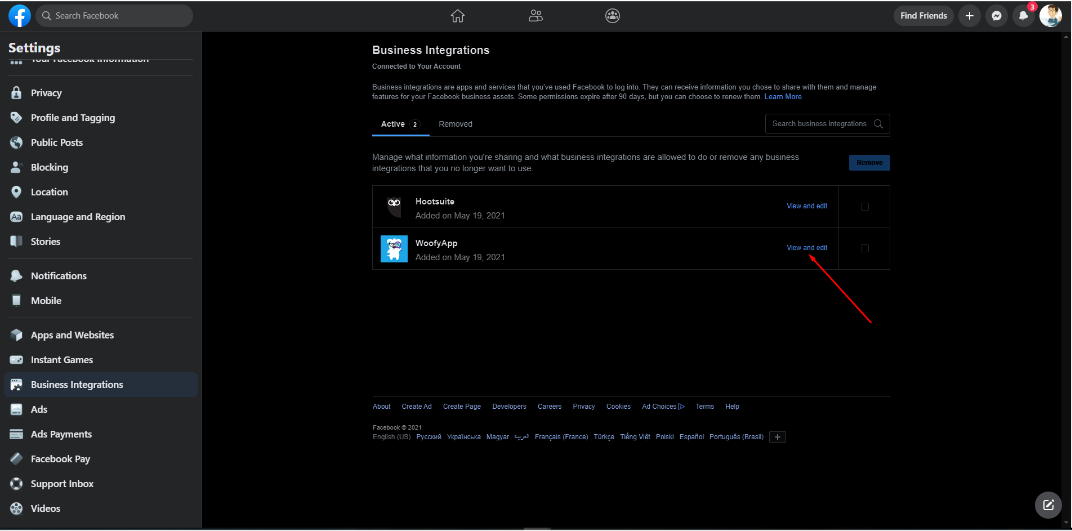Open Groups icon in top navigation
This screenshot has height=531, width=1072.
613,16
